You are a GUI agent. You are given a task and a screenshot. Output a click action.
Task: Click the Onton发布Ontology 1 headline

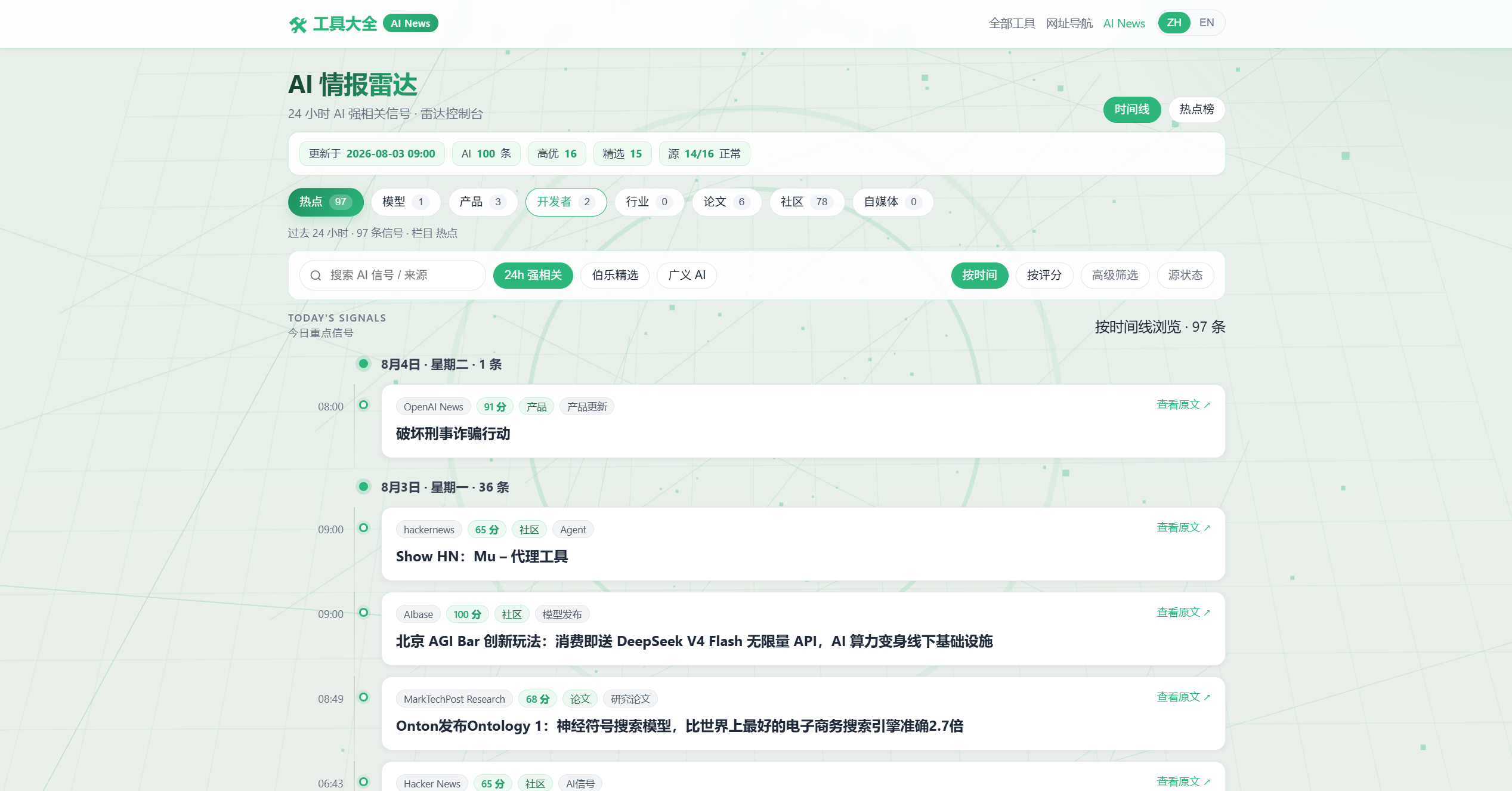679,726
